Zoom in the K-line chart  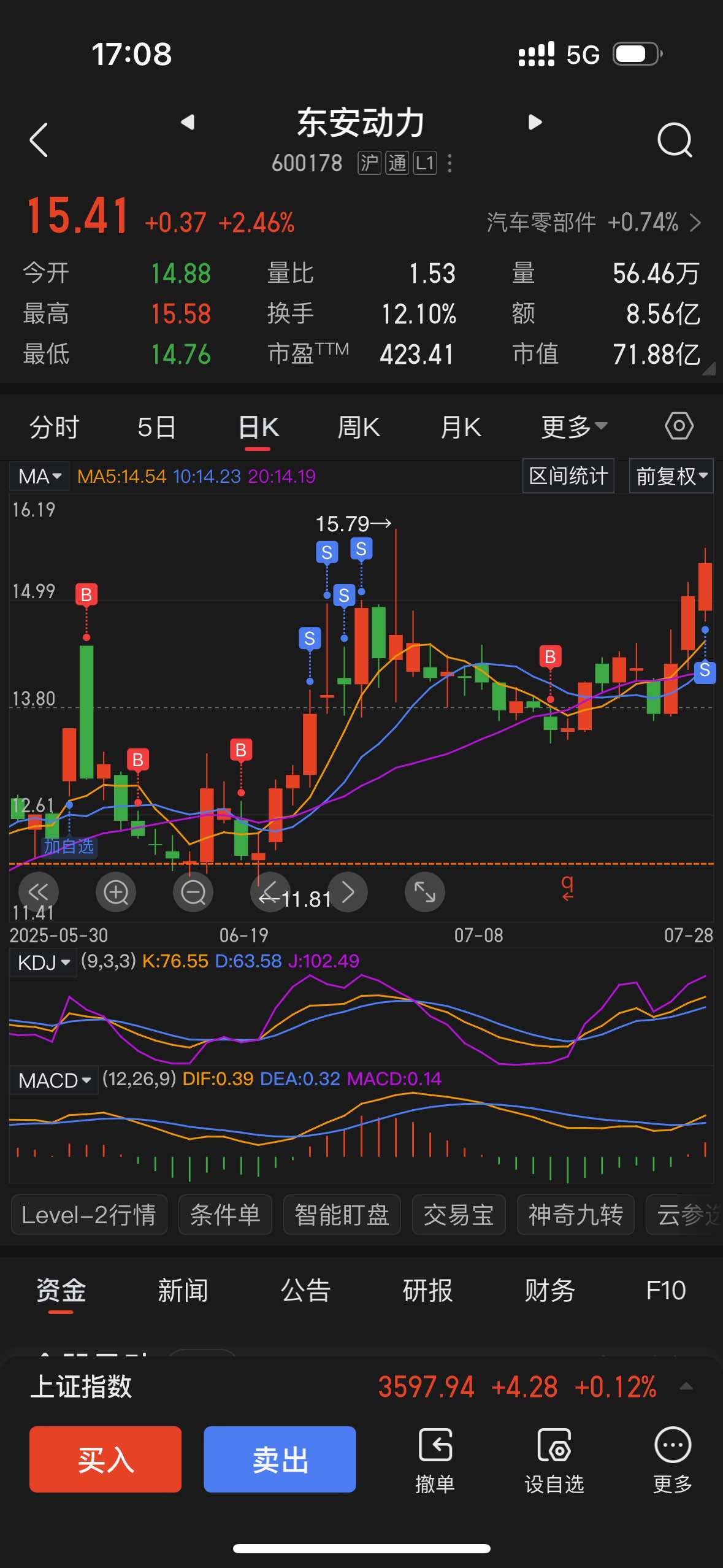[x=116, y=891]
